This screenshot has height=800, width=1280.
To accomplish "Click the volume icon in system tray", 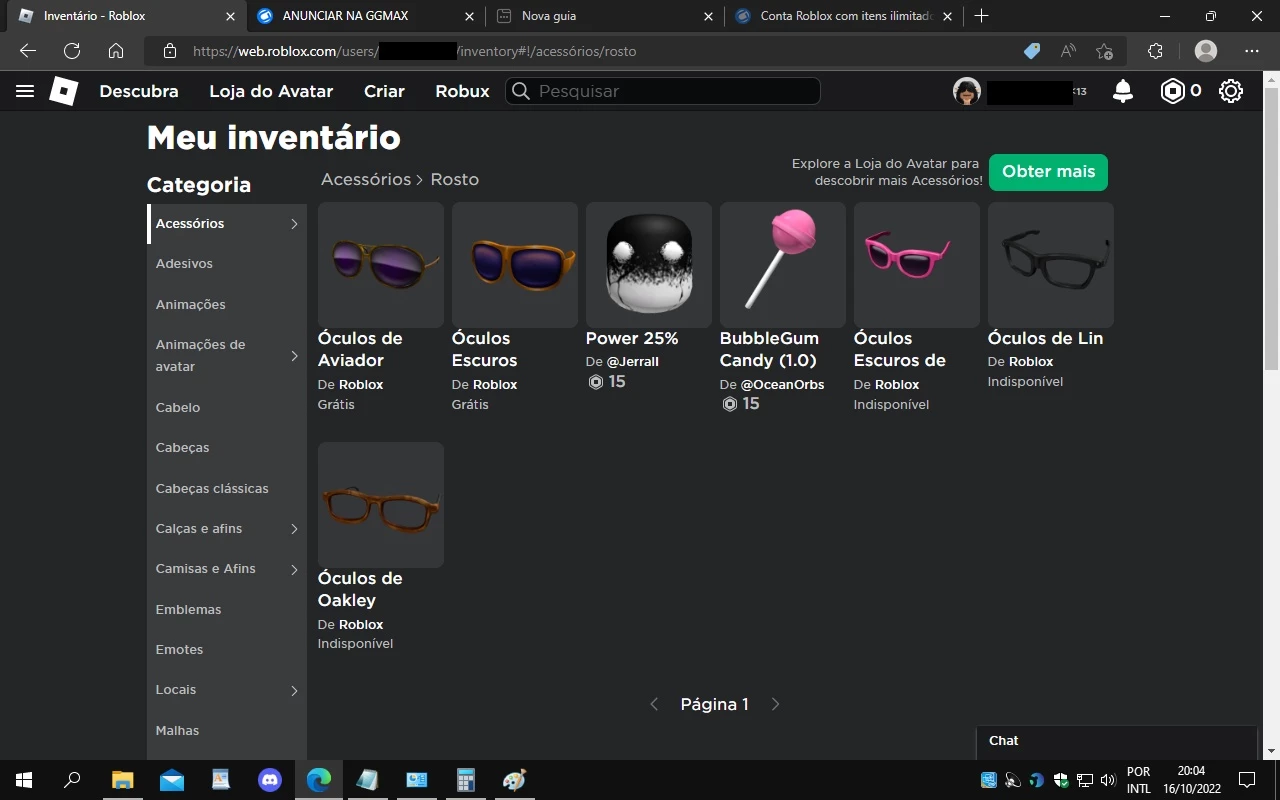I will point(1108,780).
